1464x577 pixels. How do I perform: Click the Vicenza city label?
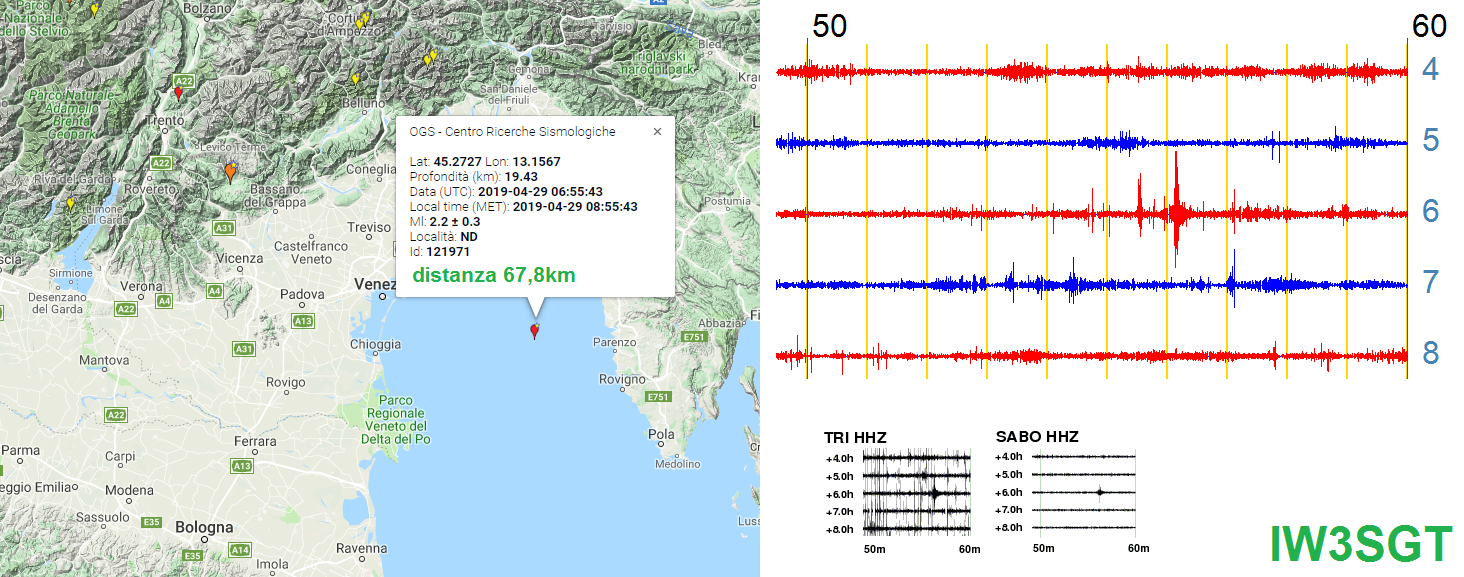238,258
